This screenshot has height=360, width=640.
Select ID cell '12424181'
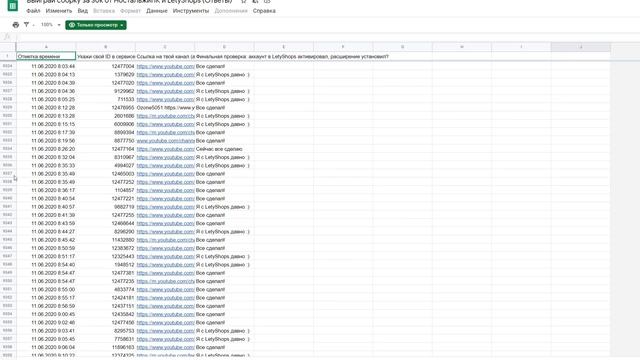tap(106, 298)
